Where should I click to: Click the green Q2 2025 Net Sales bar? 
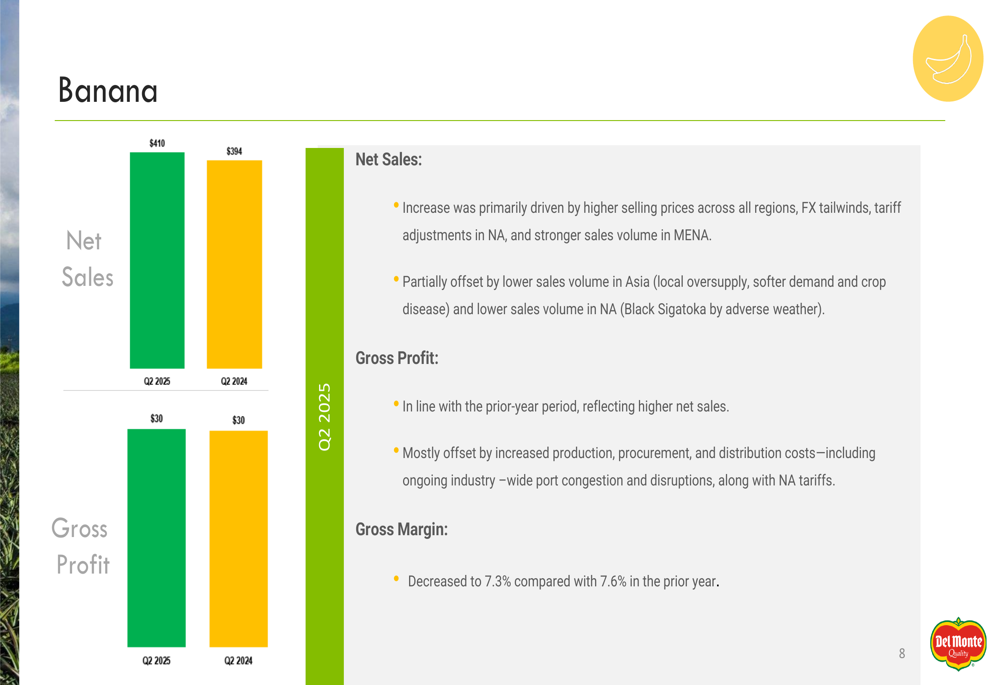click(157, 260)
